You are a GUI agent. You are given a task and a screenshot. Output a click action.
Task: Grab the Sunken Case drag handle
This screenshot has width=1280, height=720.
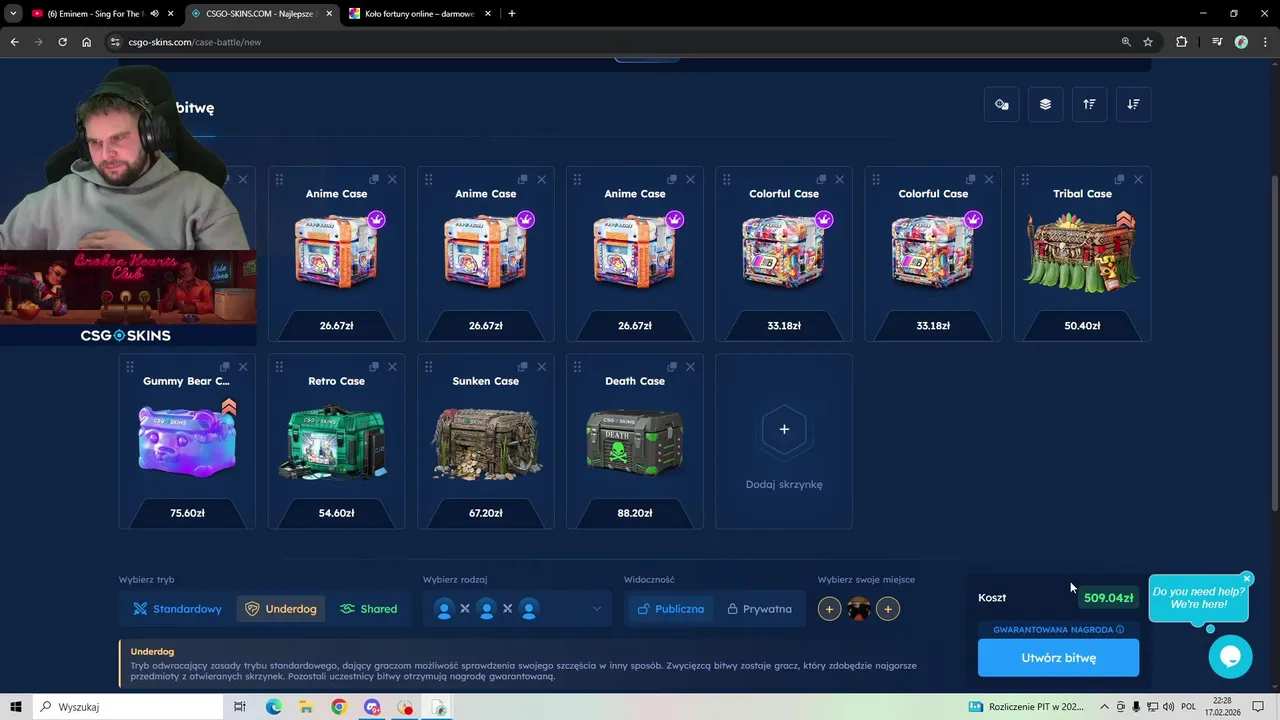428,367
